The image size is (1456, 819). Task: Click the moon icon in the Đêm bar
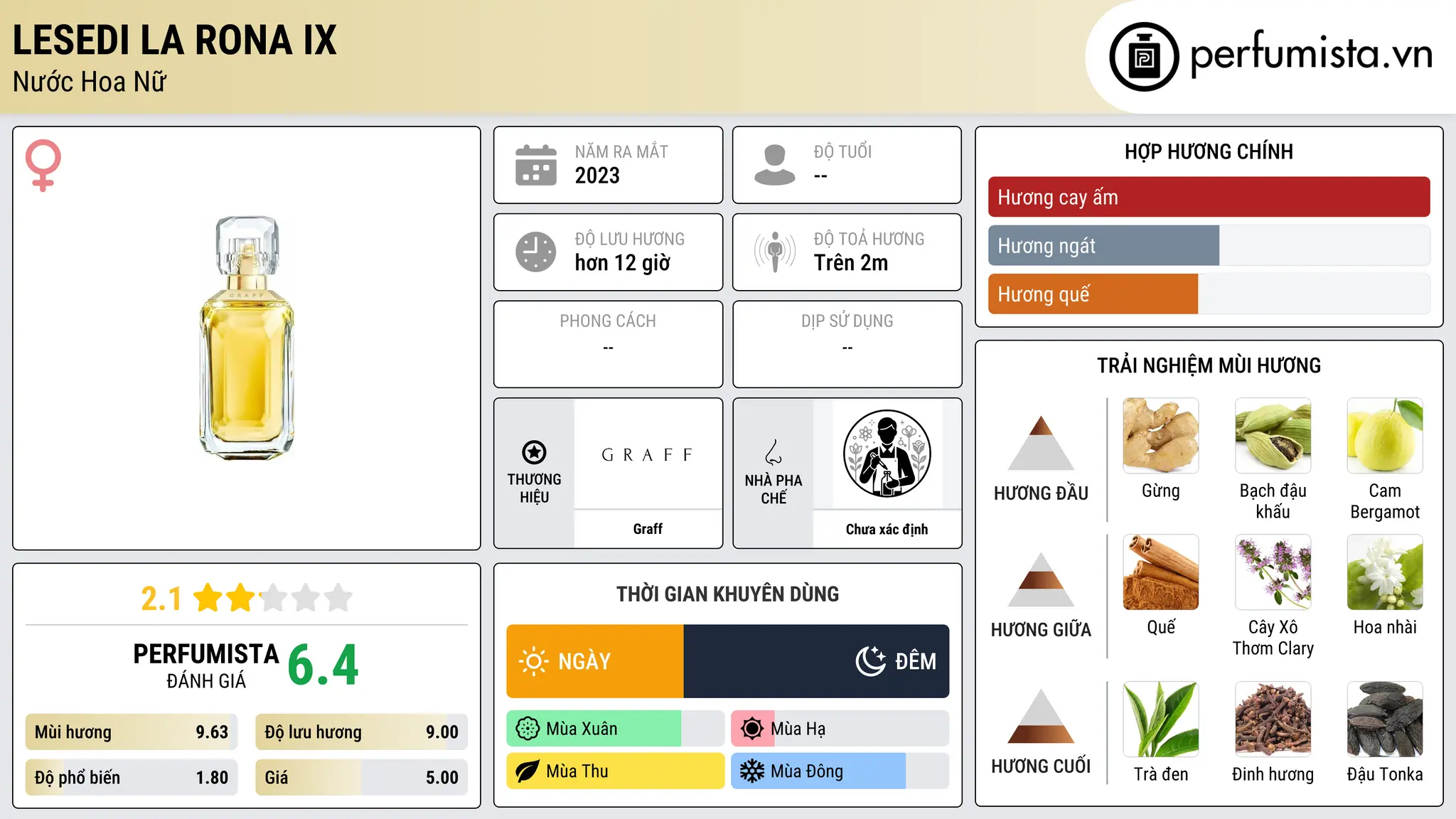click(x=871, y=661)
